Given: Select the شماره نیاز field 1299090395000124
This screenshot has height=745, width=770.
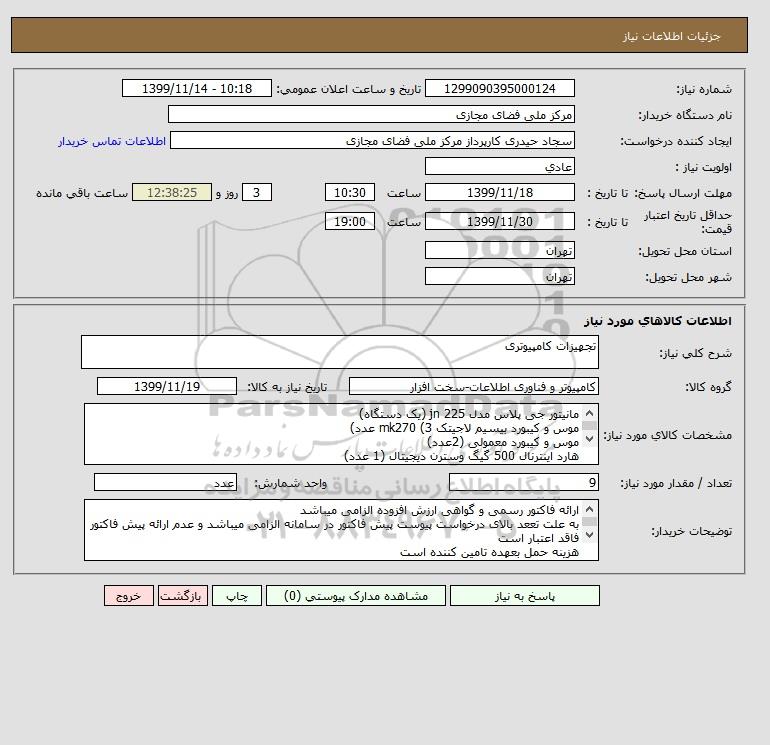Looking at the screenshot, I should [499, 89].
